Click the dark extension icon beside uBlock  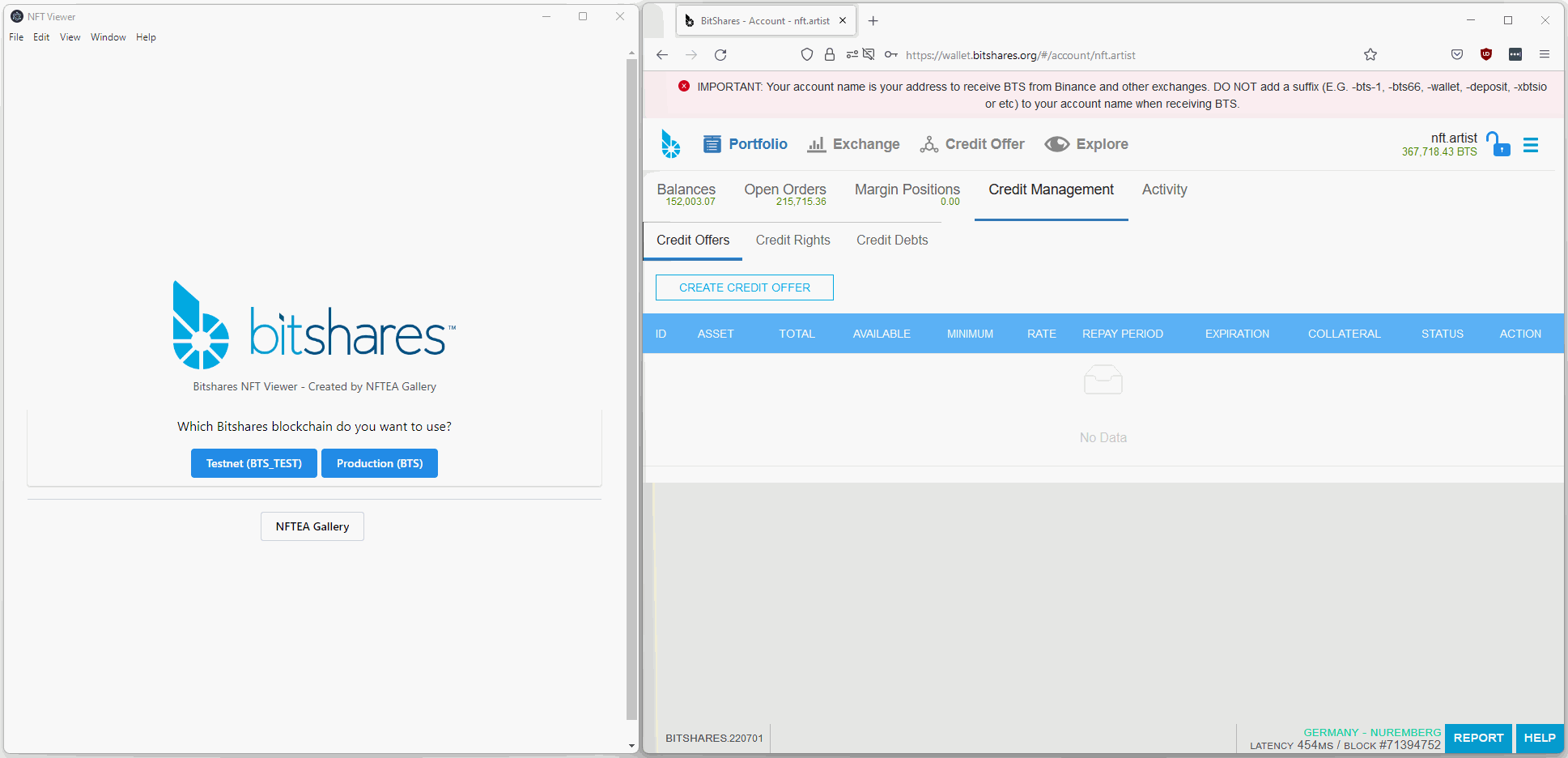(1515, 55)
